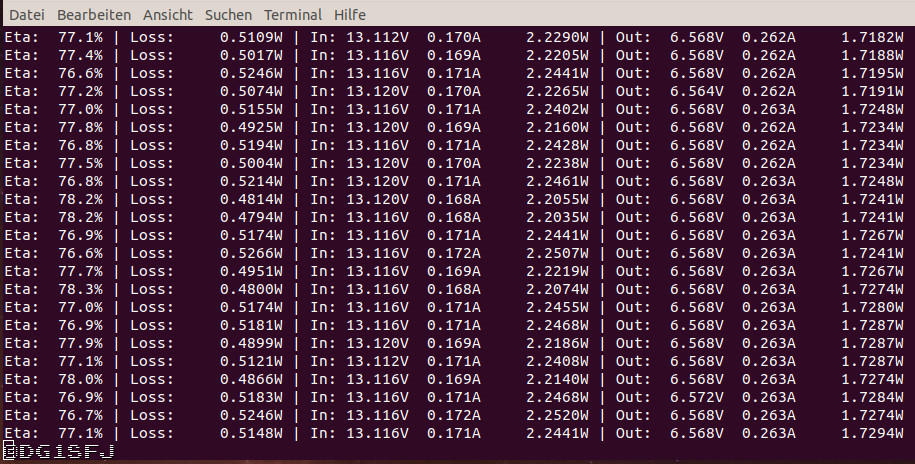Viewport: 915px width, 464px height.
Task: Click the Suchen menu item
Action: pyautogui.click(x=228, y=15)
